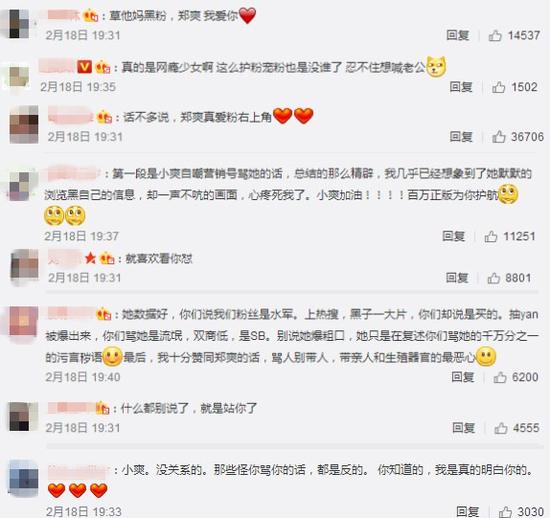Open avatar of last commenter at 19:33
This screenshot has height=518, width=550.
pos(24,477)
